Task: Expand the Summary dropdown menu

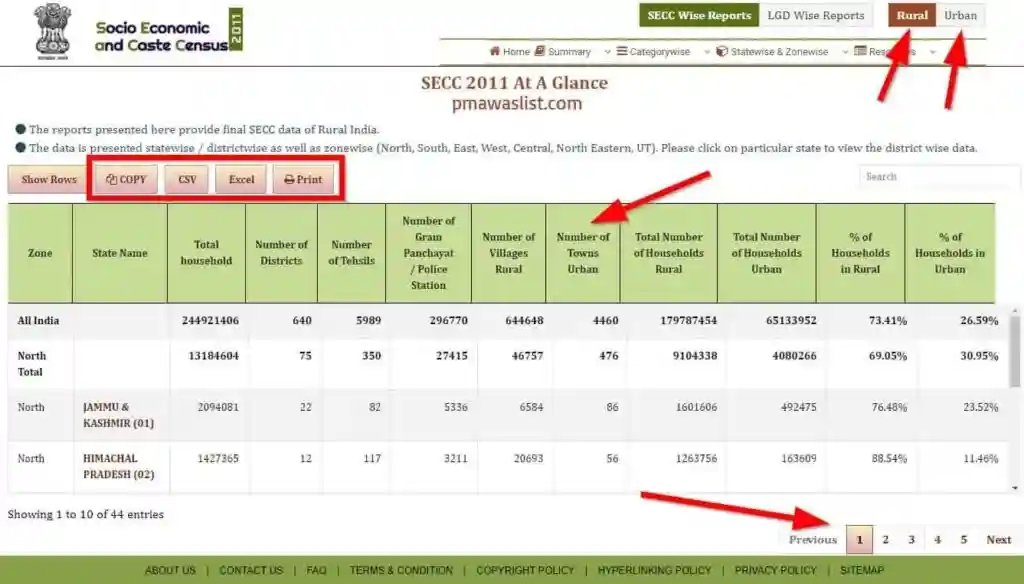Action: click(607, 51)
